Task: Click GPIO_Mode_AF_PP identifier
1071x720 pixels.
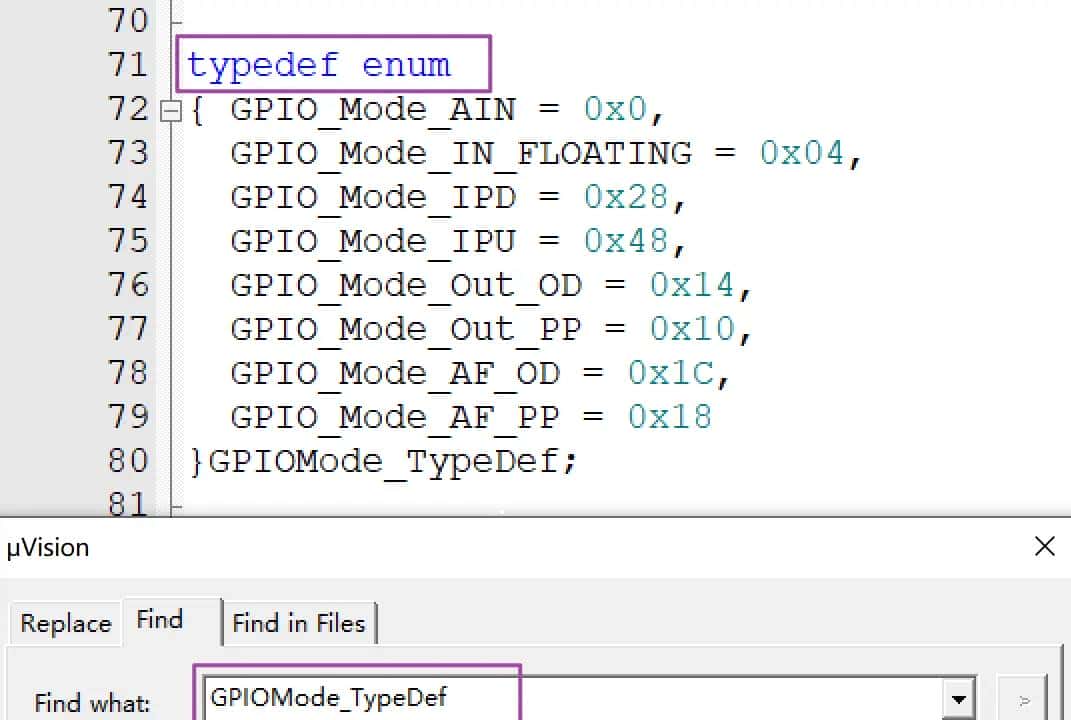Action: point(395,417)
